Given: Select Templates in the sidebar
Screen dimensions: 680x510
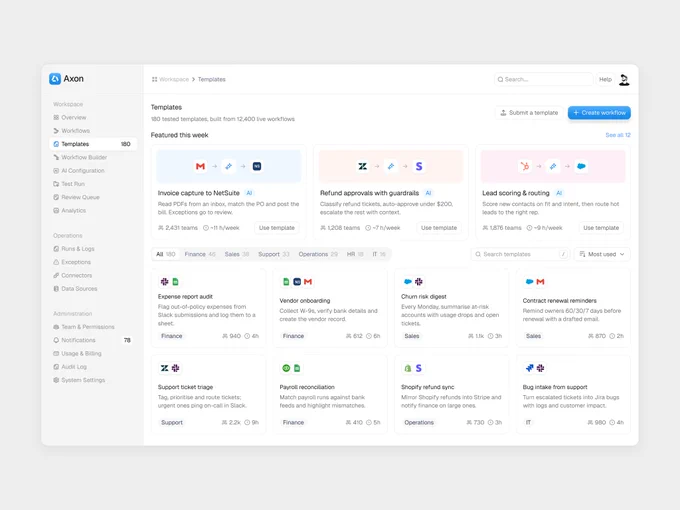Looking at the screenshot, I should click(93, 144).
